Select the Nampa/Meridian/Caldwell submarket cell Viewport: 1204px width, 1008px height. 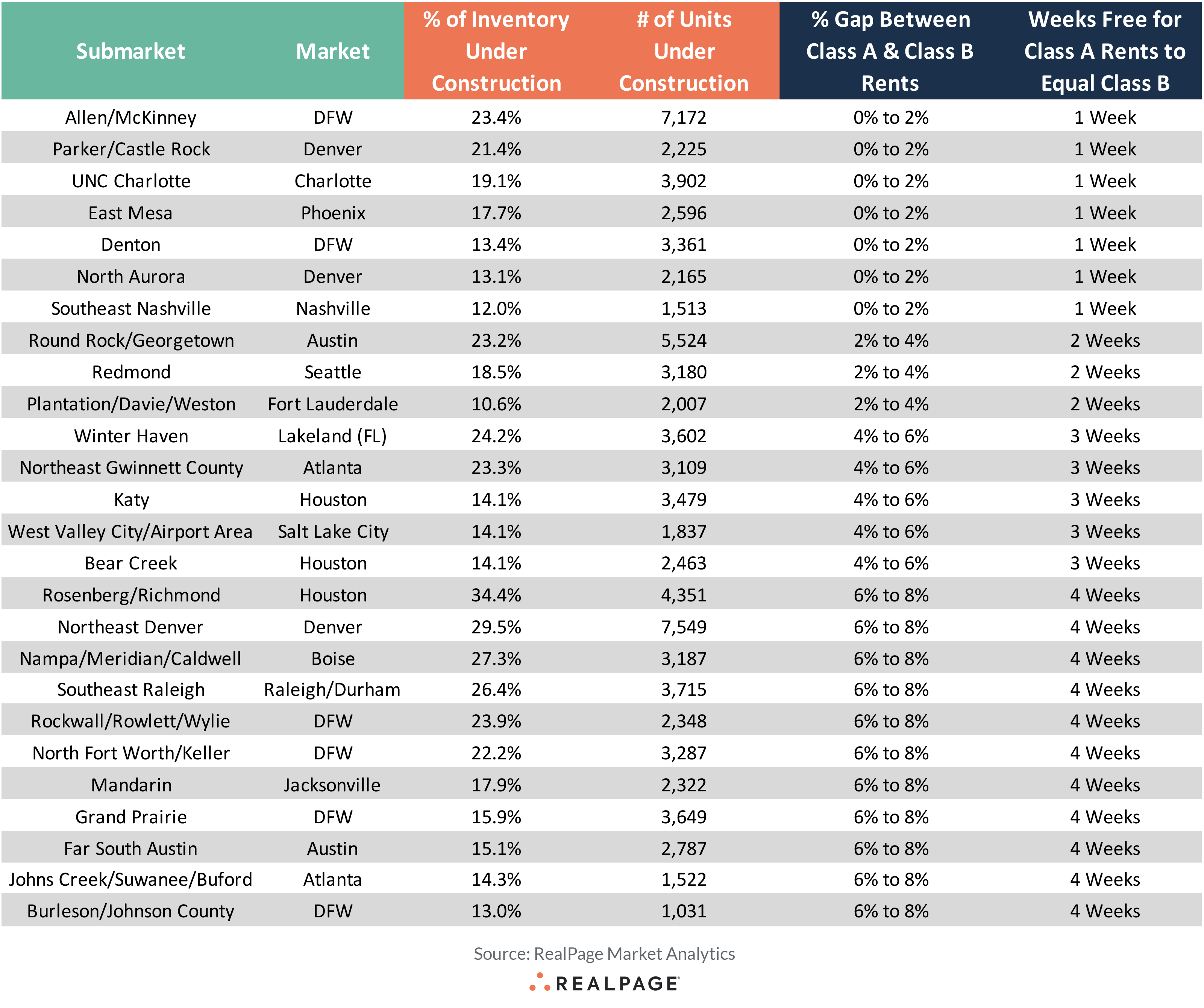pos(131,659)
